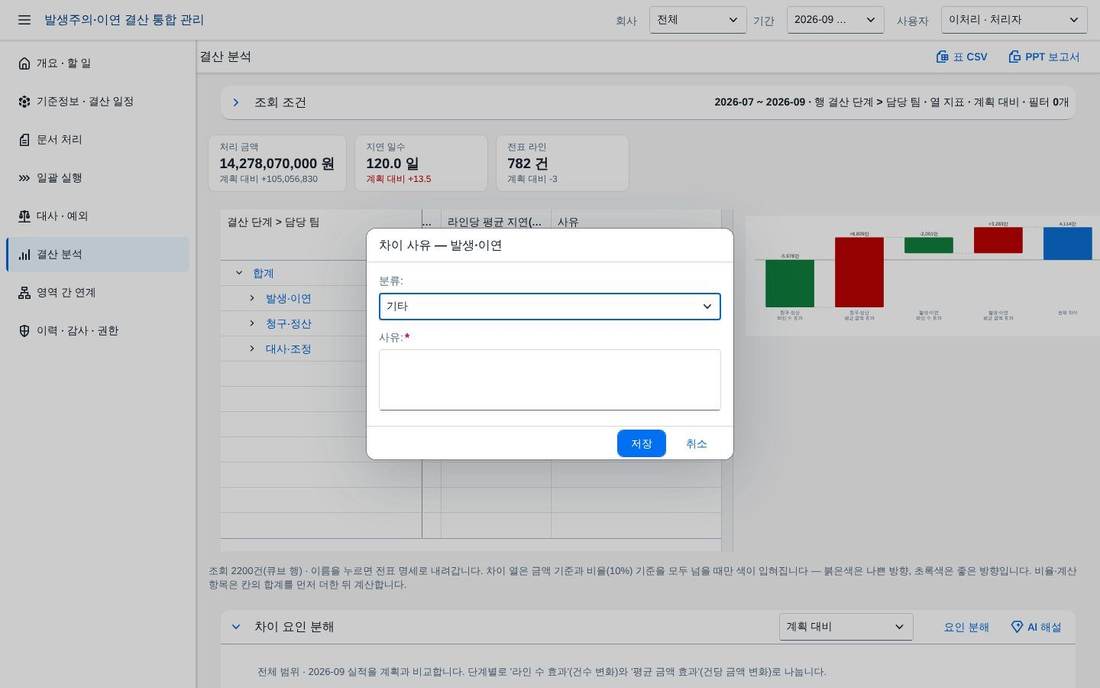Click the 결산 분석 bar chart icon
The image size is (1100, 688).
[25, 254]
